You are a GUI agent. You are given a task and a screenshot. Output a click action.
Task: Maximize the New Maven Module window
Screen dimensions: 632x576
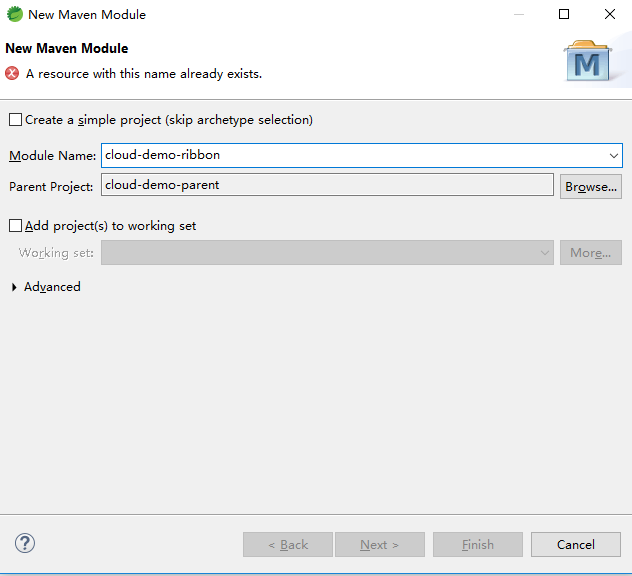pyautogui.click(x=564, y=15)
